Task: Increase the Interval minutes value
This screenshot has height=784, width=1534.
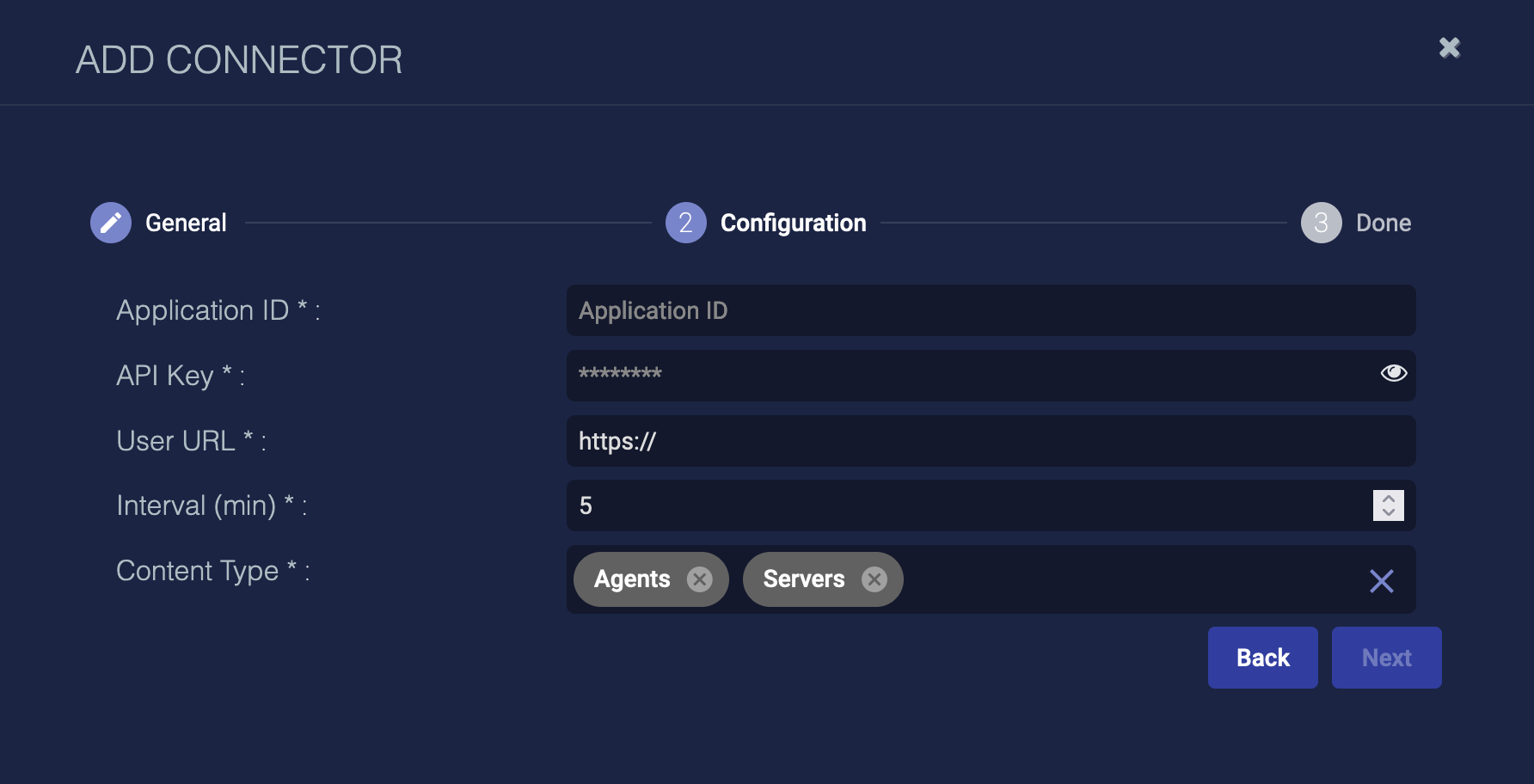Action: pyautogui.click(x=1389, y=499)
